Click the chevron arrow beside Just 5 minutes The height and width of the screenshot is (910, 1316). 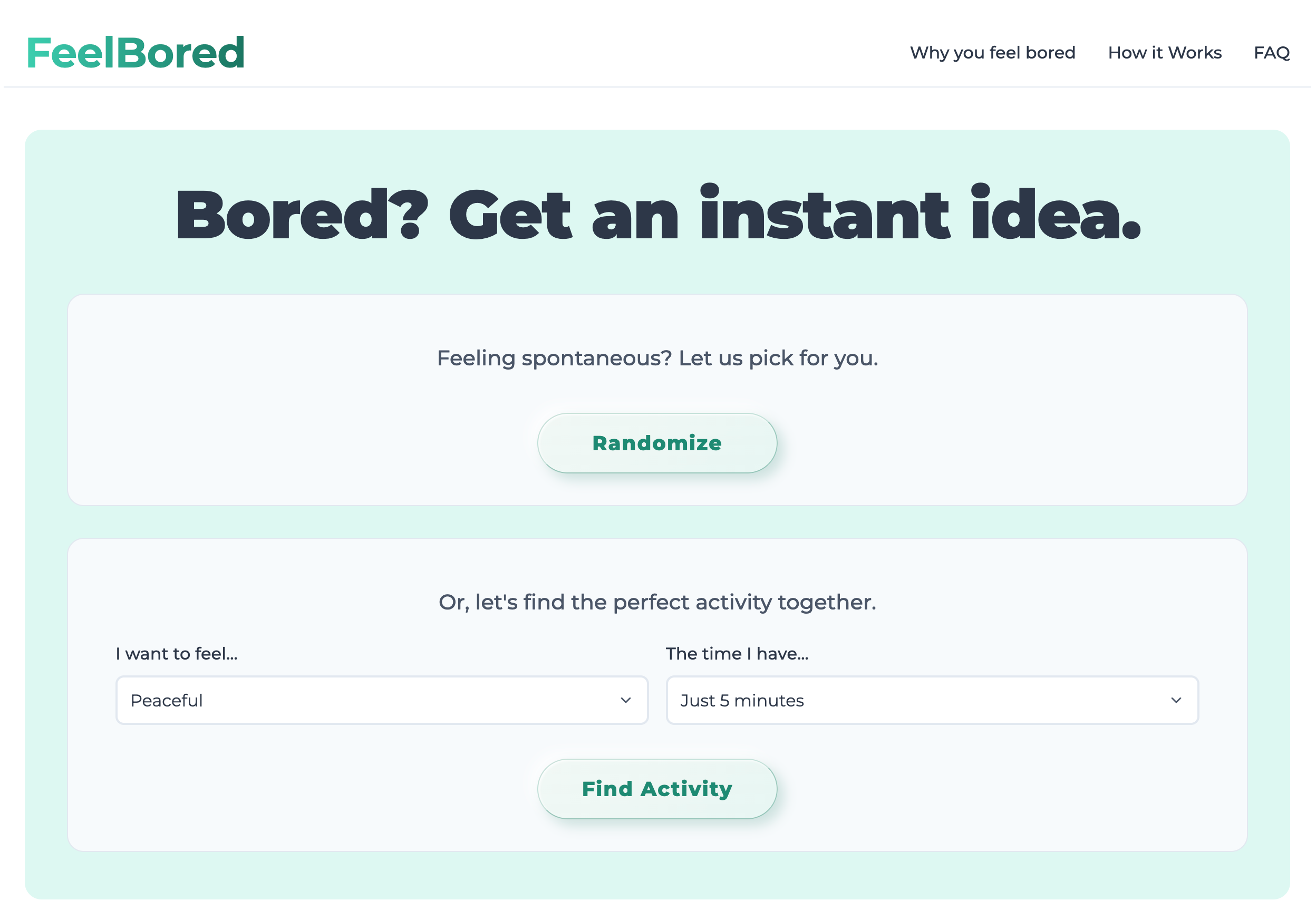[x=1176, y=700]
